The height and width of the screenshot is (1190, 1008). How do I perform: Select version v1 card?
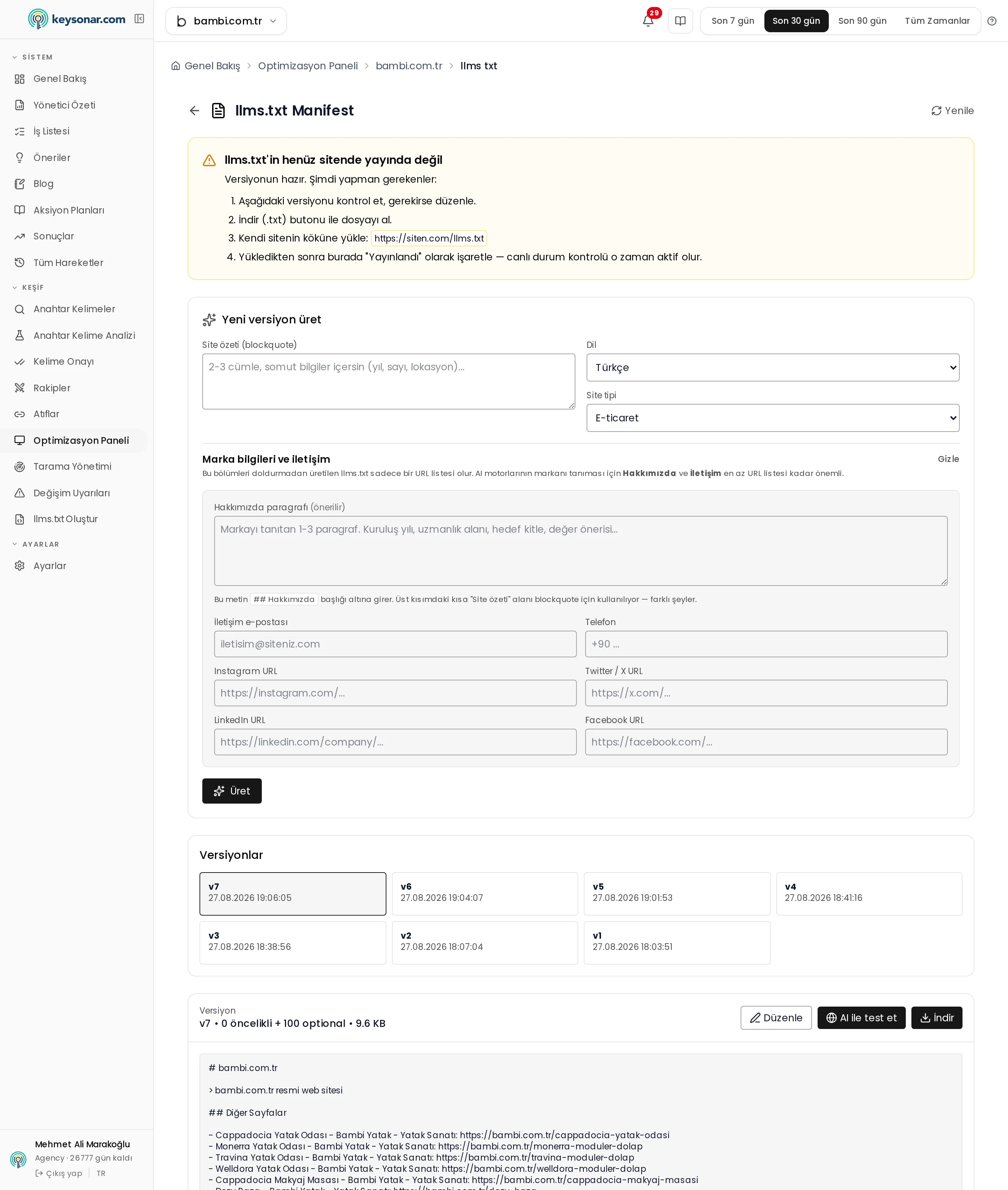pos(677,943)
